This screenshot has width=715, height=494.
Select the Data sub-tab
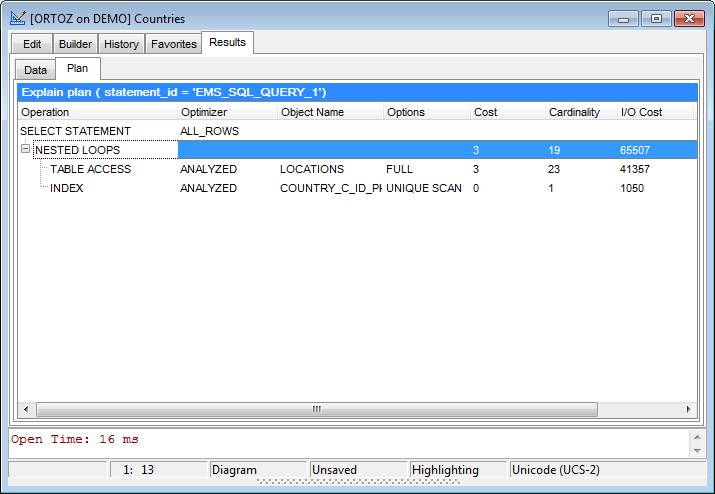(x=36, y=70)
